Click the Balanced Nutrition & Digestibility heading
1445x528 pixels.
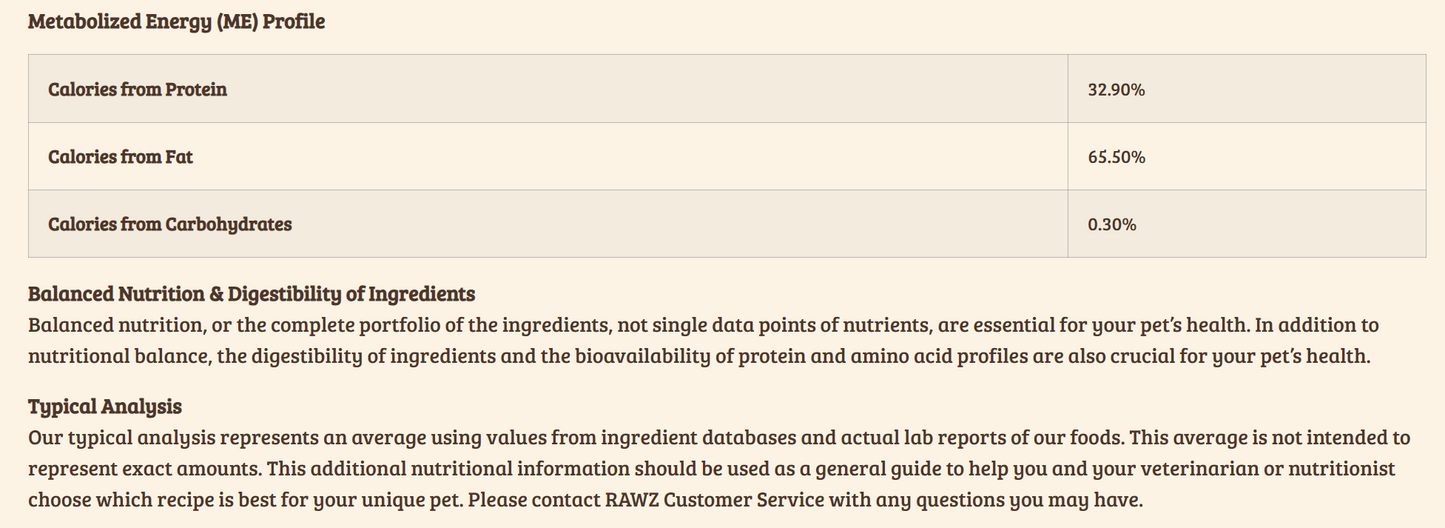pyautogui.click(x=251, y=294)
